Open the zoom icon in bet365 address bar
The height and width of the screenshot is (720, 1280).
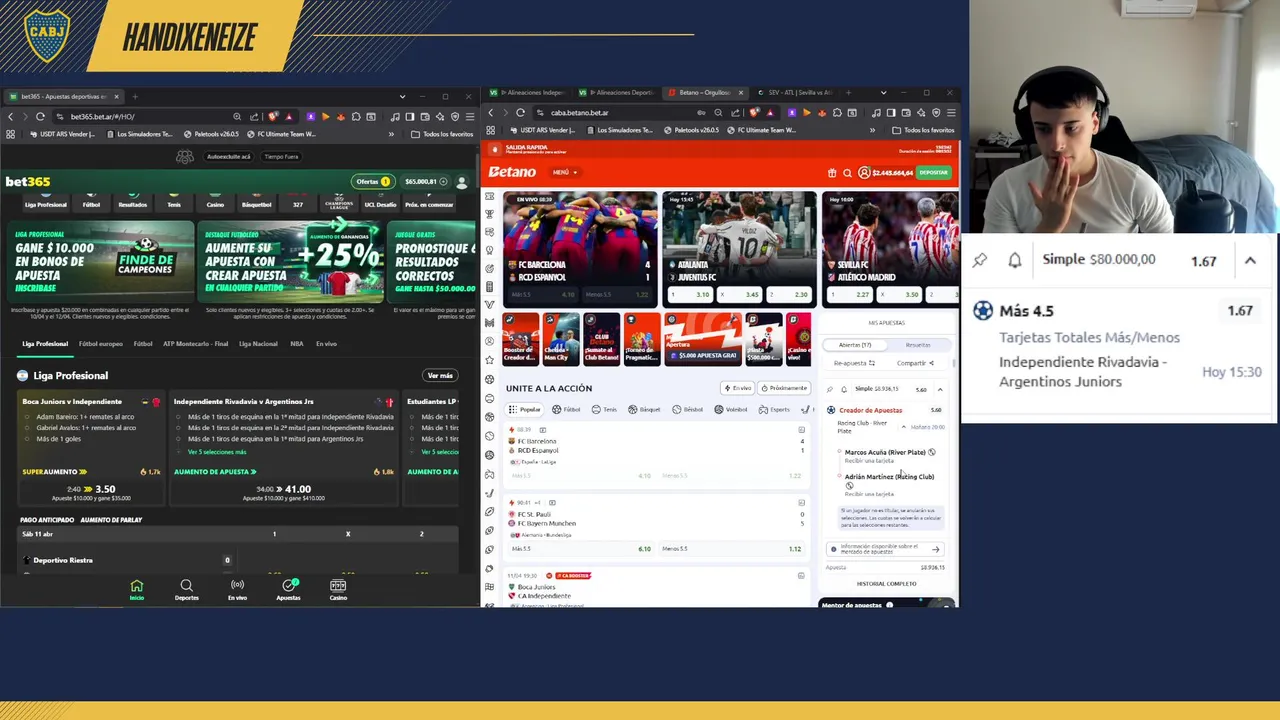(x=237, y=117)
